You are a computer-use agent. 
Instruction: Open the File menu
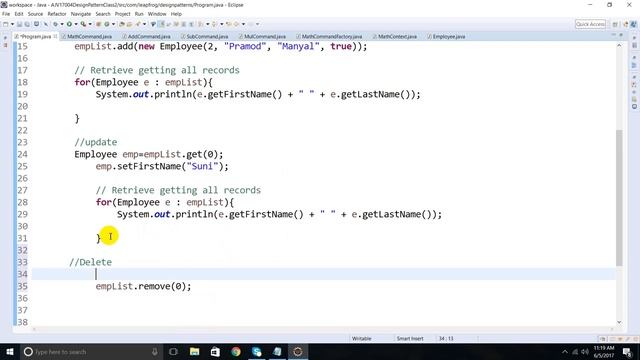6,14
